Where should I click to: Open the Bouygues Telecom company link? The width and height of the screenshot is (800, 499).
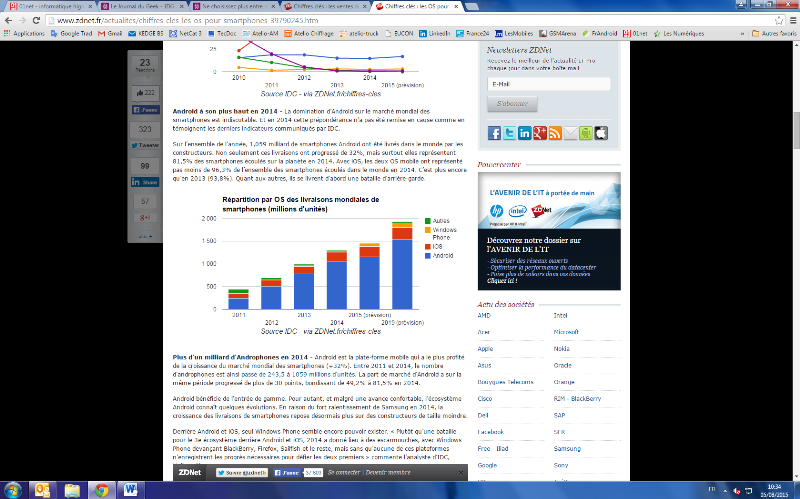pyautogui.click(x=505, y=382)
